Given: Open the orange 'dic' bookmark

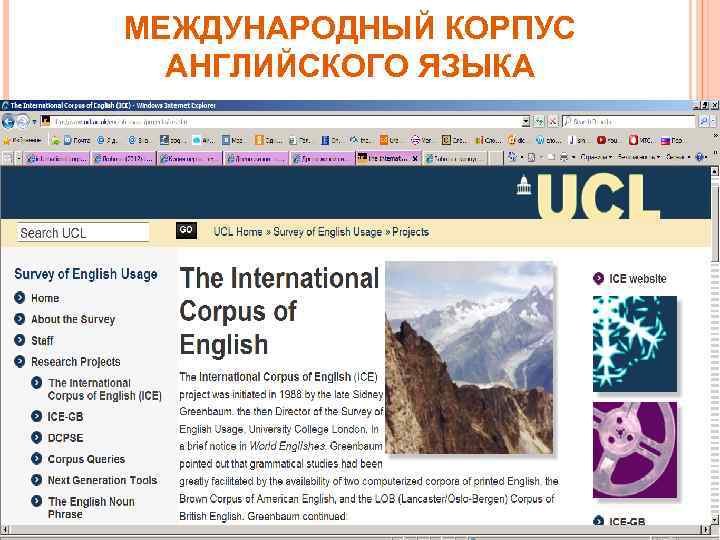Looking at the screenshot, I should click(x=517, y=140).
